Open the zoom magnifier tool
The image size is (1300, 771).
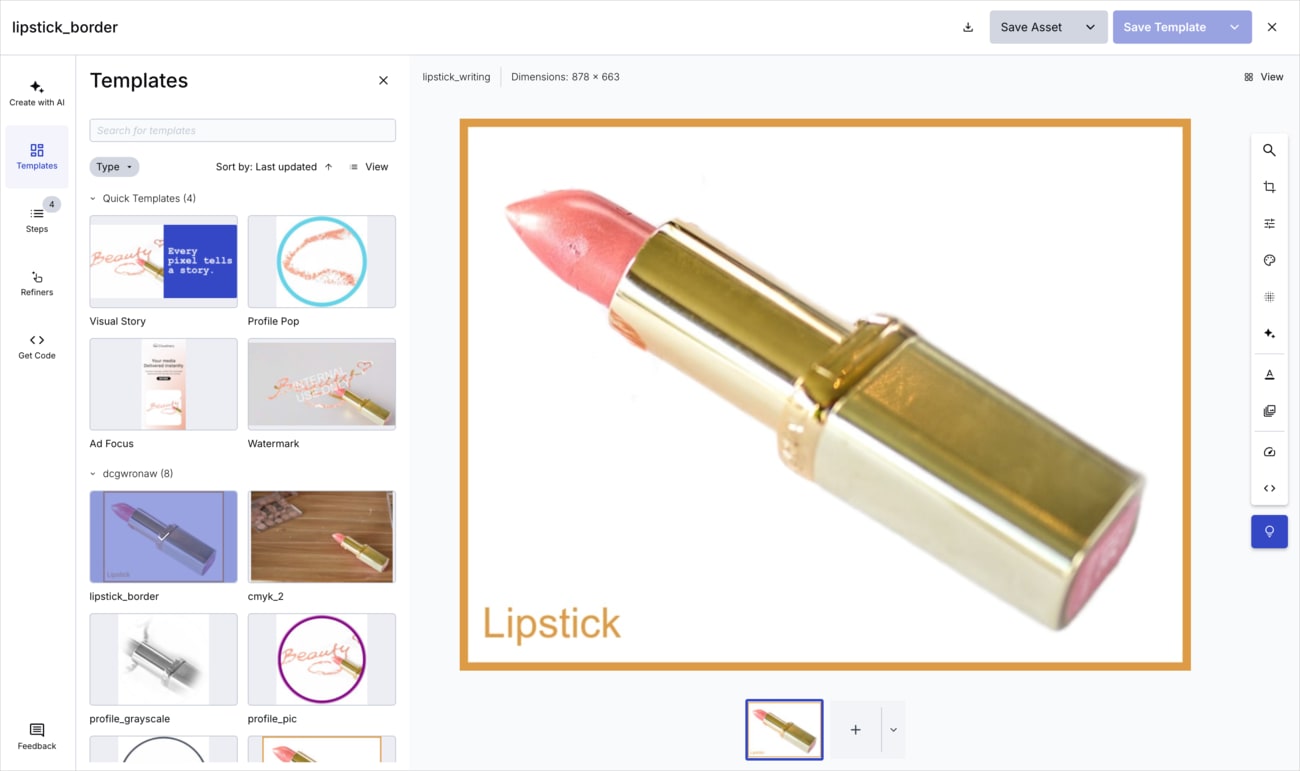1269,150
